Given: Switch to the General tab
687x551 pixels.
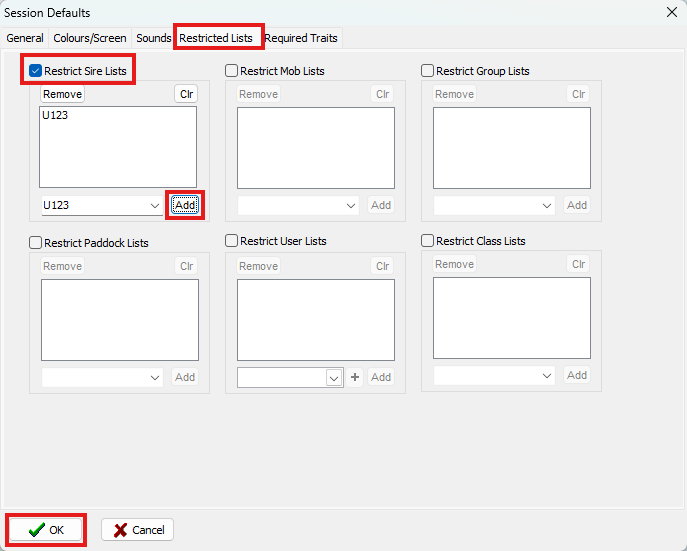Looking at the screenshot, I should [25, 38].
